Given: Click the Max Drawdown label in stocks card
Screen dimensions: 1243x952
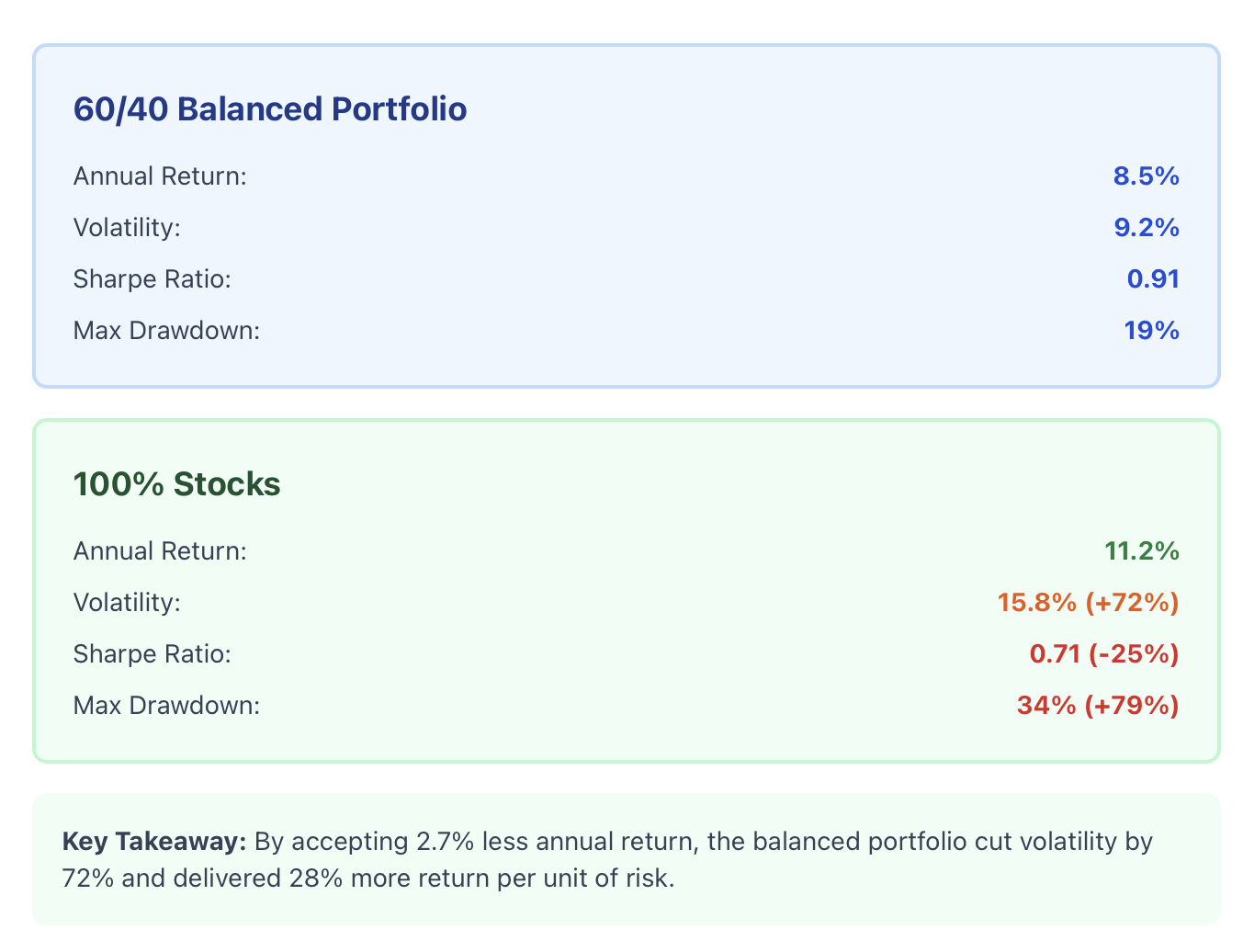Looking at the screenshot, I should 167,706.
